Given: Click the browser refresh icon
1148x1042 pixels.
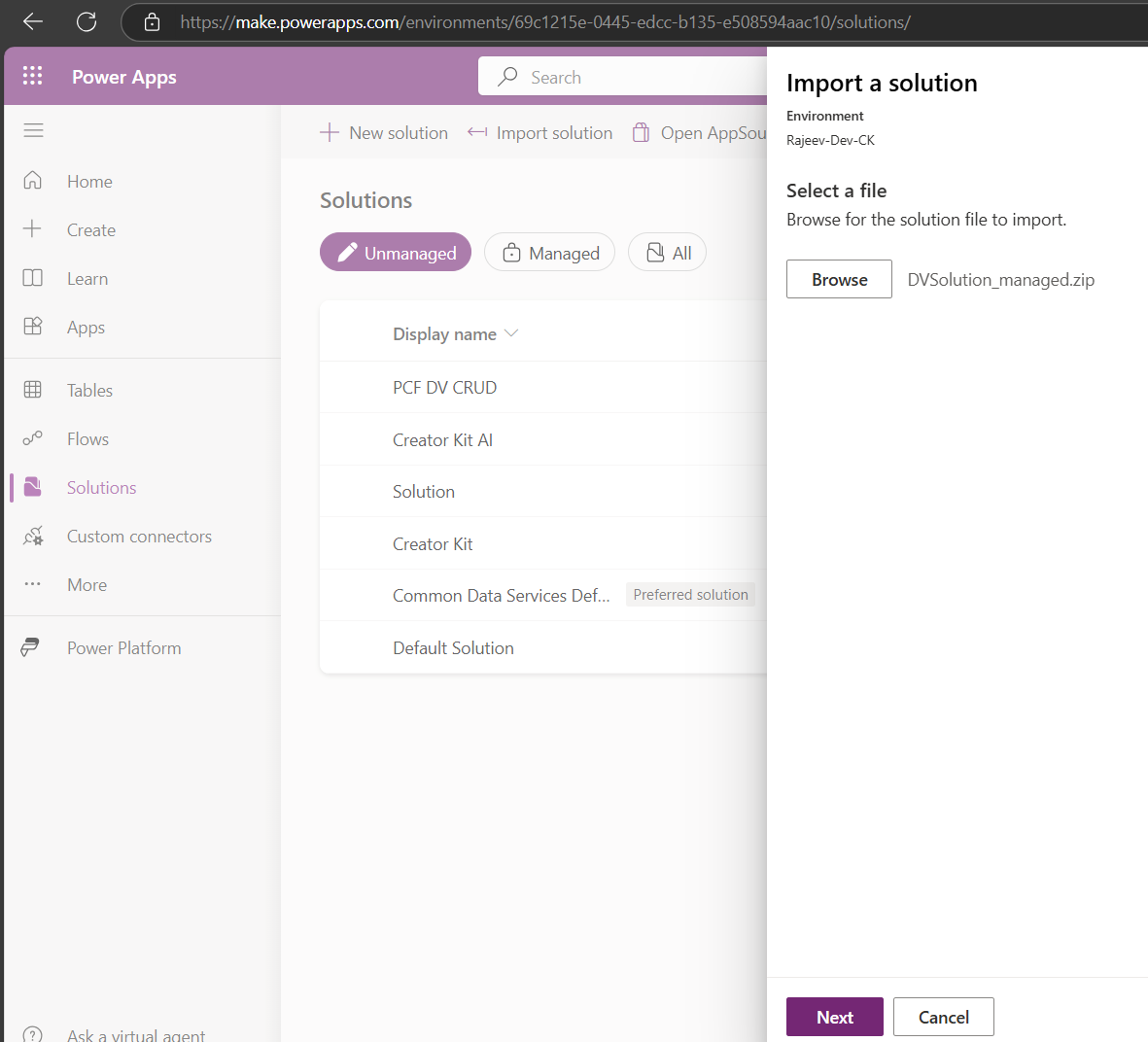Looking at the screenshot, I should (87, 21).
